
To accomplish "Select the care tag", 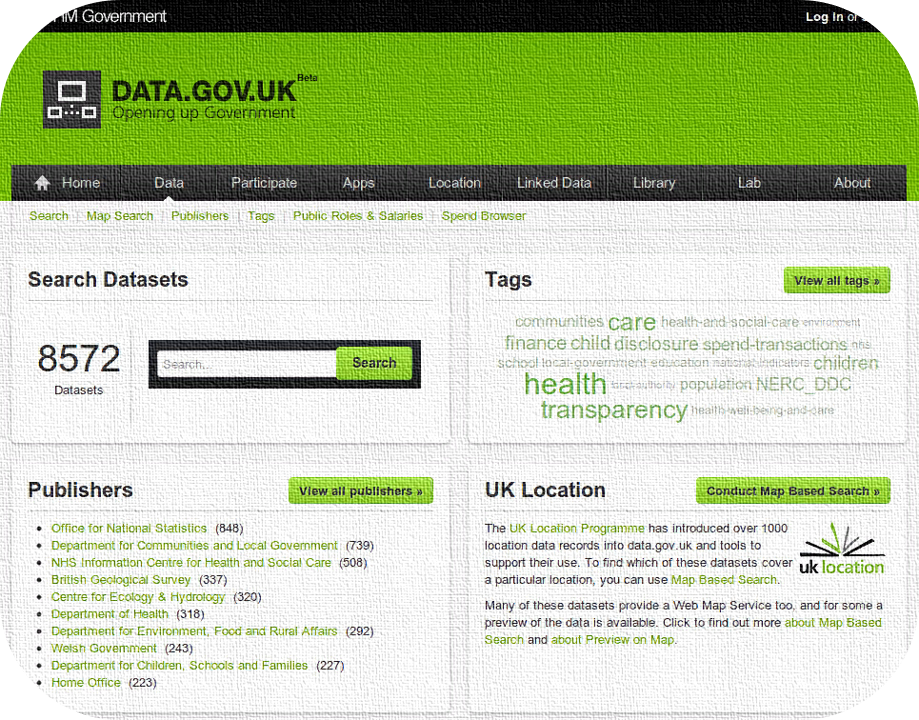I will [632, 322].
